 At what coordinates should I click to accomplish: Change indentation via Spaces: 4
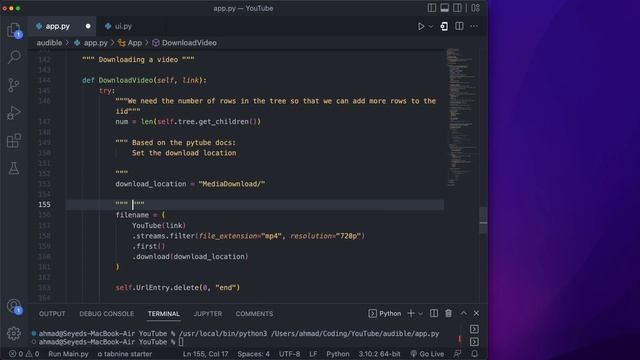click(x=253, y=354)
